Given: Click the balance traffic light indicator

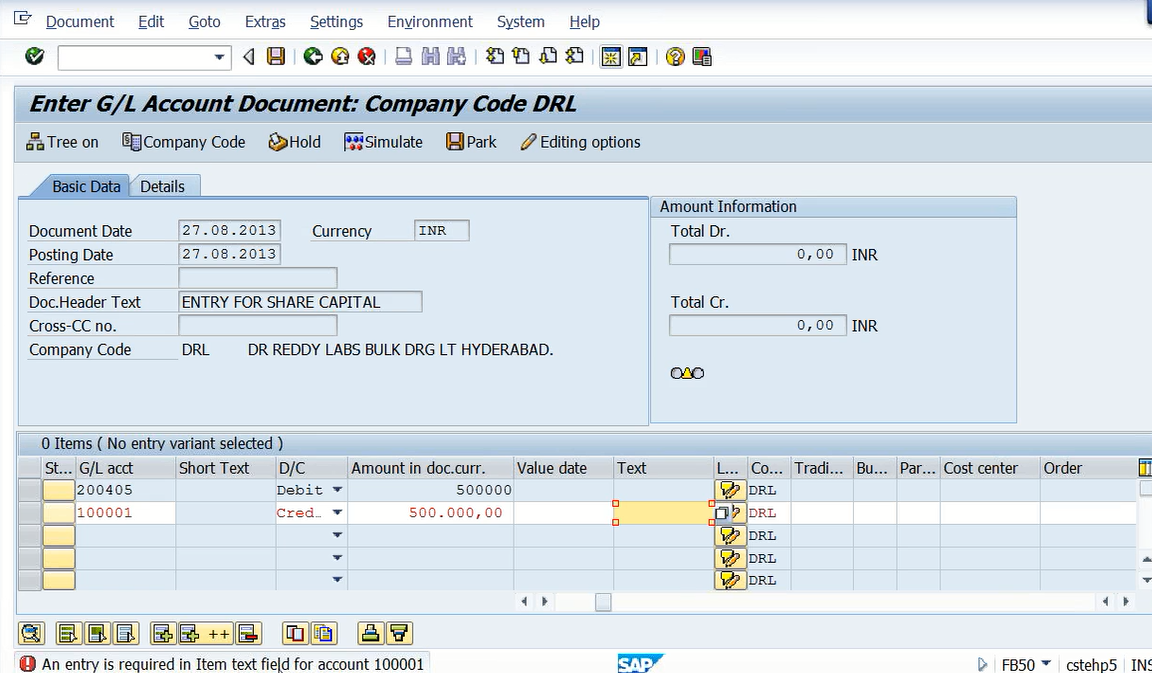Looking at the screenshot, I should click(687, 373).
